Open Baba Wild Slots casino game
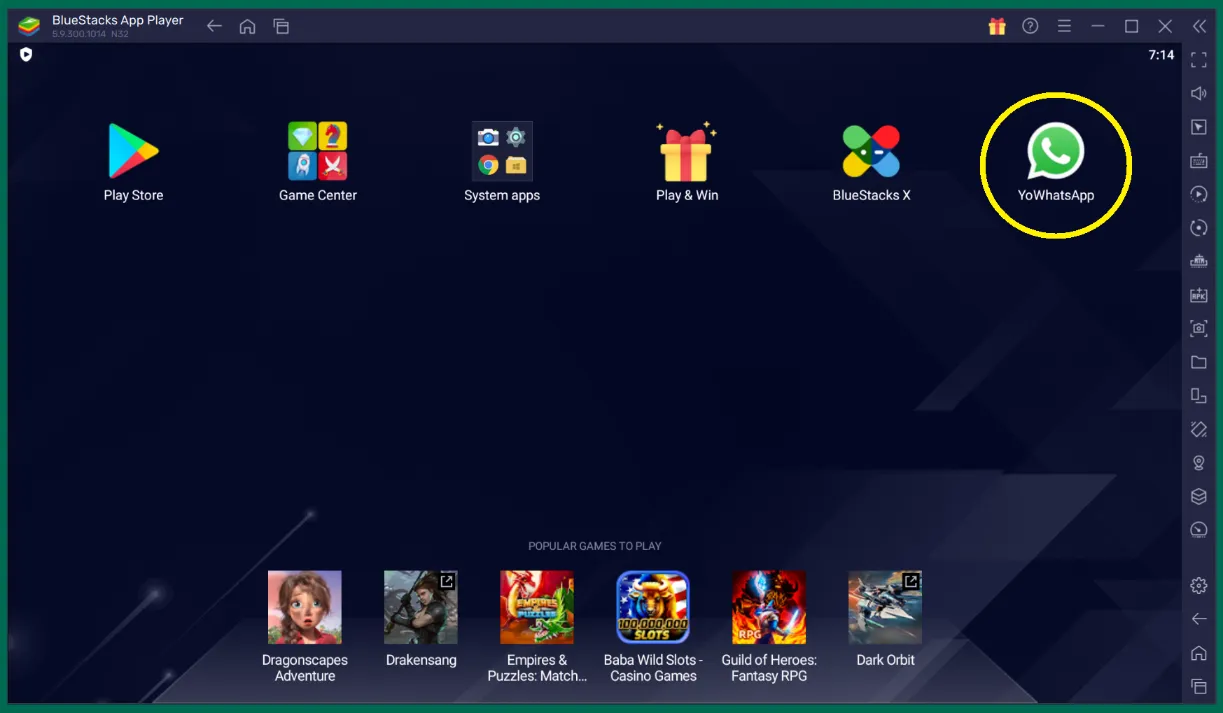Viewport: 1223px width, 713px height. pos(653,607)
